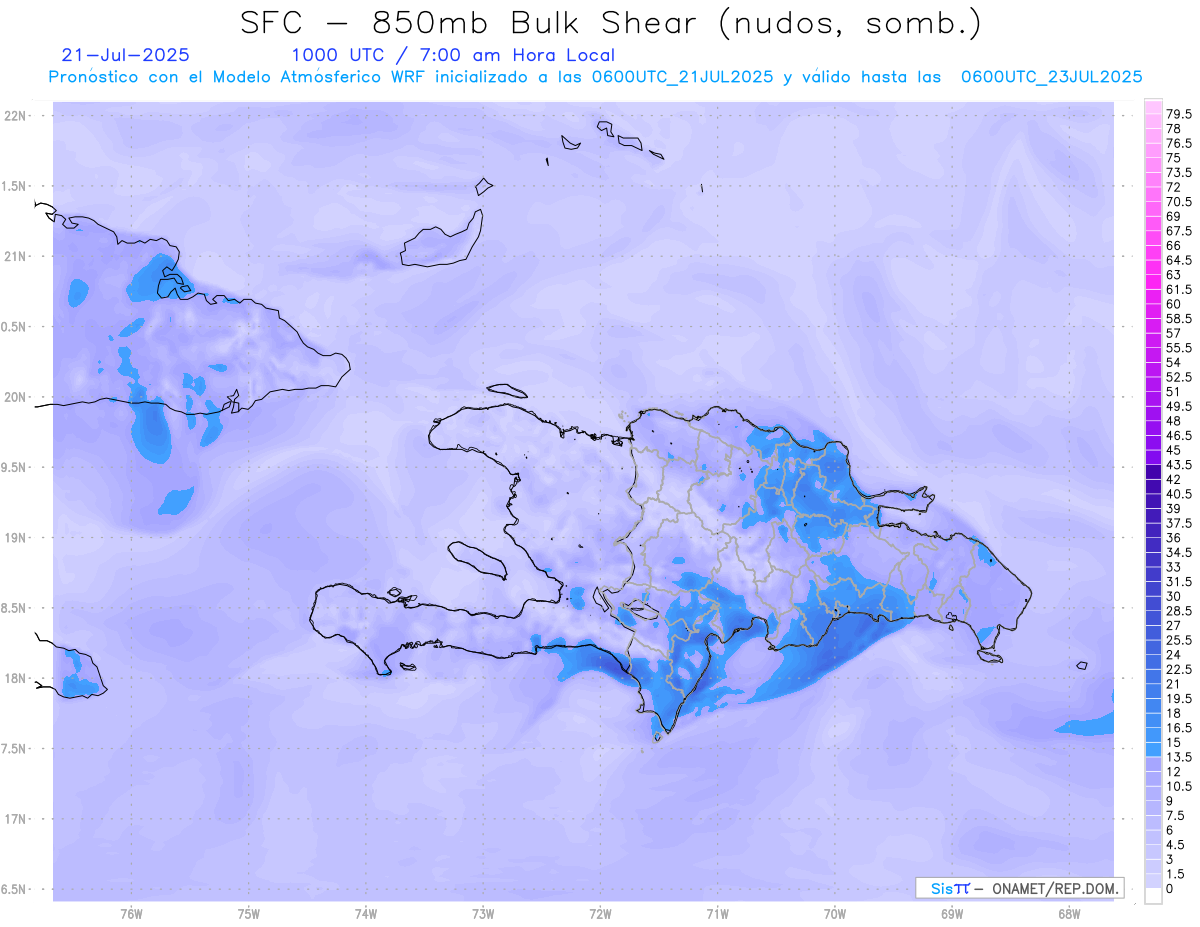Click the '70.5' value on the color scale

[1179, 202]
